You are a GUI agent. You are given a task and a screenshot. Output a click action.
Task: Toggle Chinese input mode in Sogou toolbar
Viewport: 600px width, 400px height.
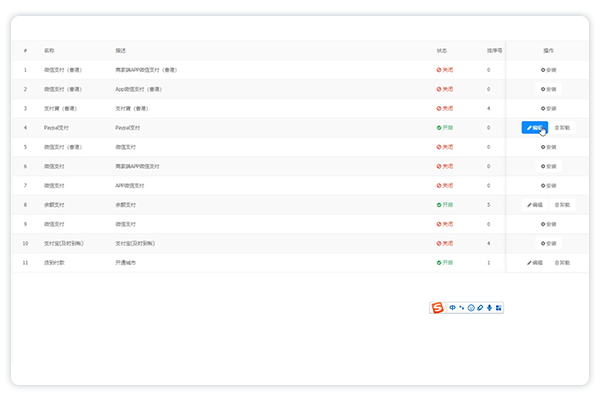click(x=453, y=307)
